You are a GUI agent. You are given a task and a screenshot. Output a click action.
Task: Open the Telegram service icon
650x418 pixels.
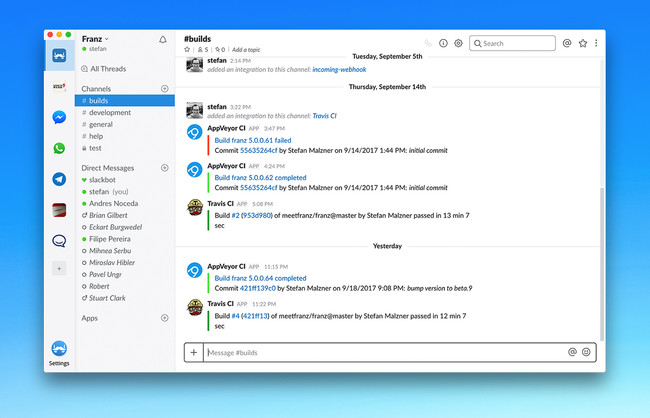(59, 179)
